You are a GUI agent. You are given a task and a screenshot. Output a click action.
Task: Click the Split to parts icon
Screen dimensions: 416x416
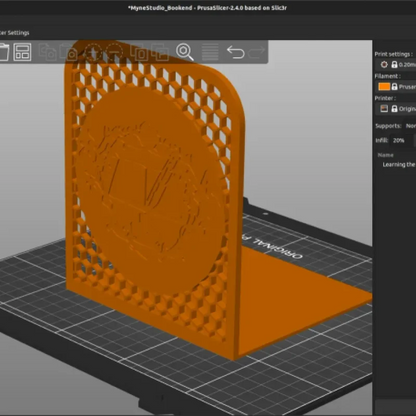point(160,52)
